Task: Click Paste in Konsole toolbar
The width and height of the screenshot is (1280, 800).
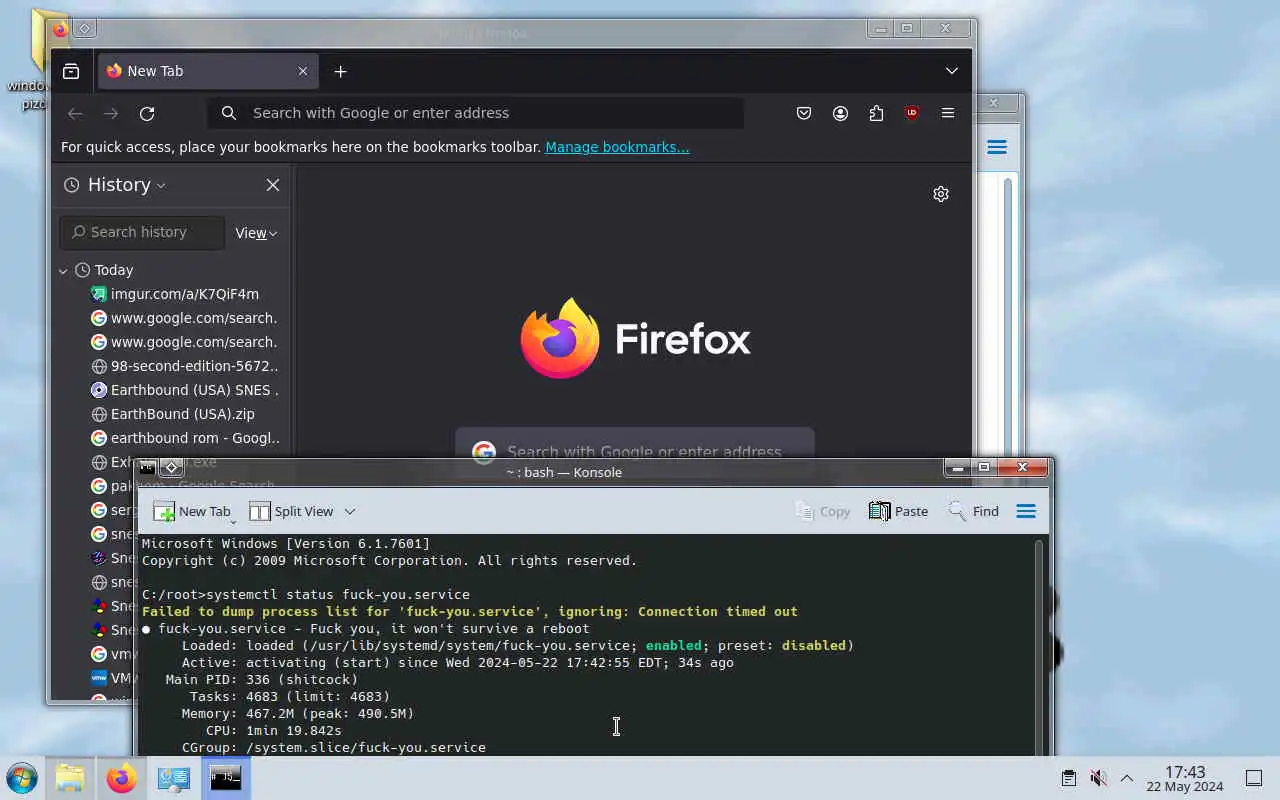Action: coord(898,511)
